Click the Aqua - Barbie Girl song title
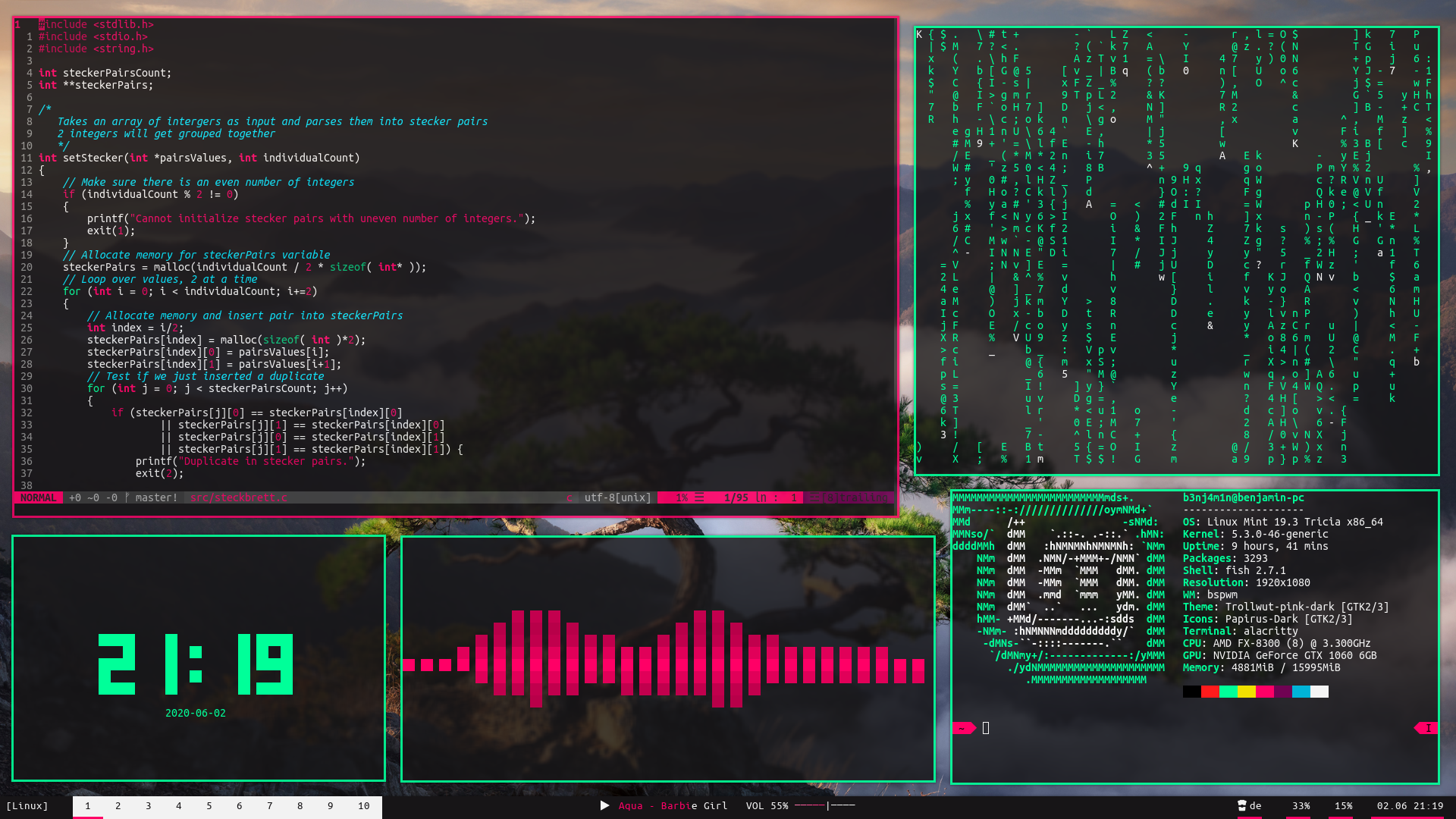Screen dimensions: 1456x819 click(x=673, y=806)
